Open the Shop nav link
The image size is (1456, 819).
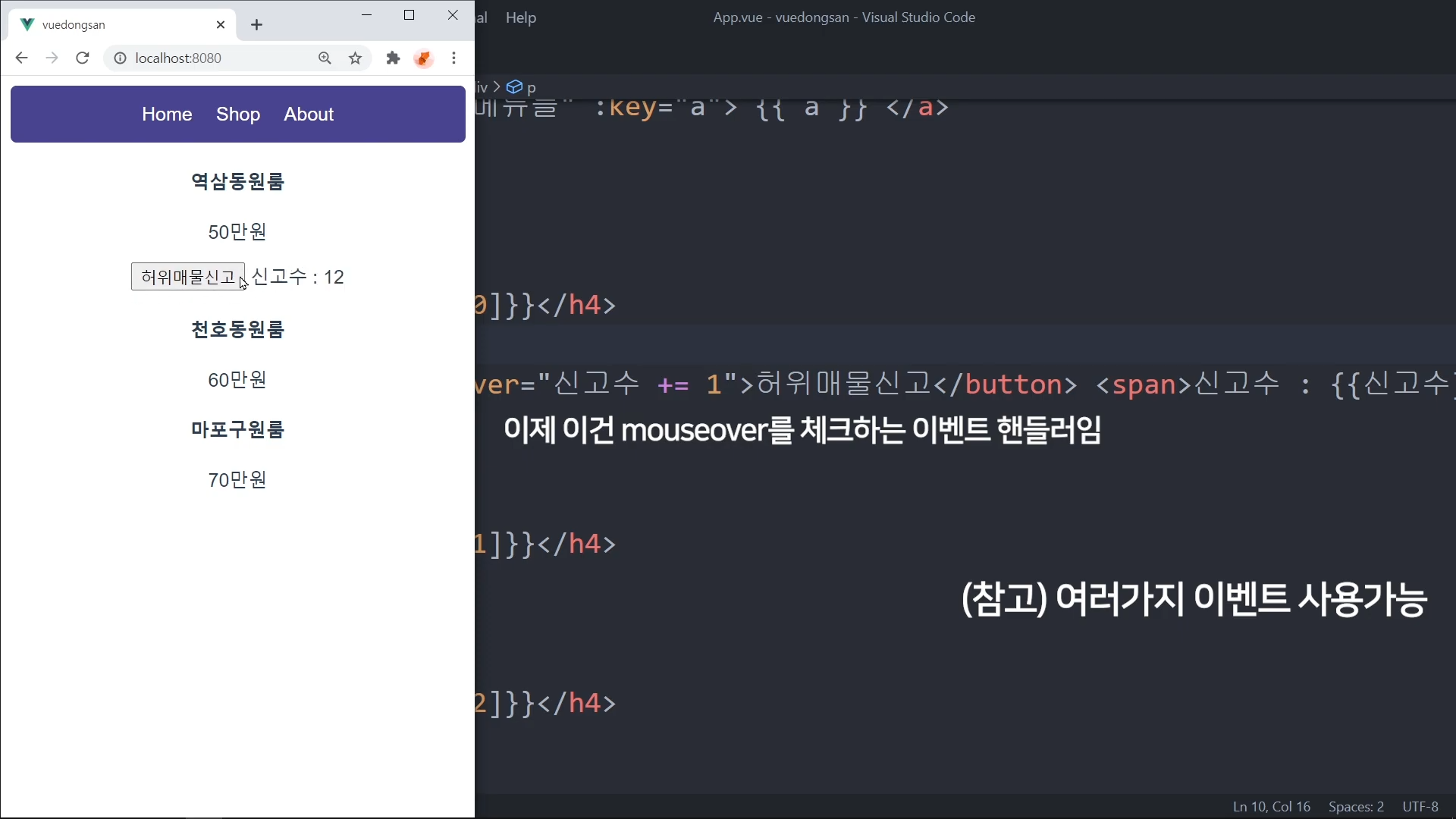238,115
